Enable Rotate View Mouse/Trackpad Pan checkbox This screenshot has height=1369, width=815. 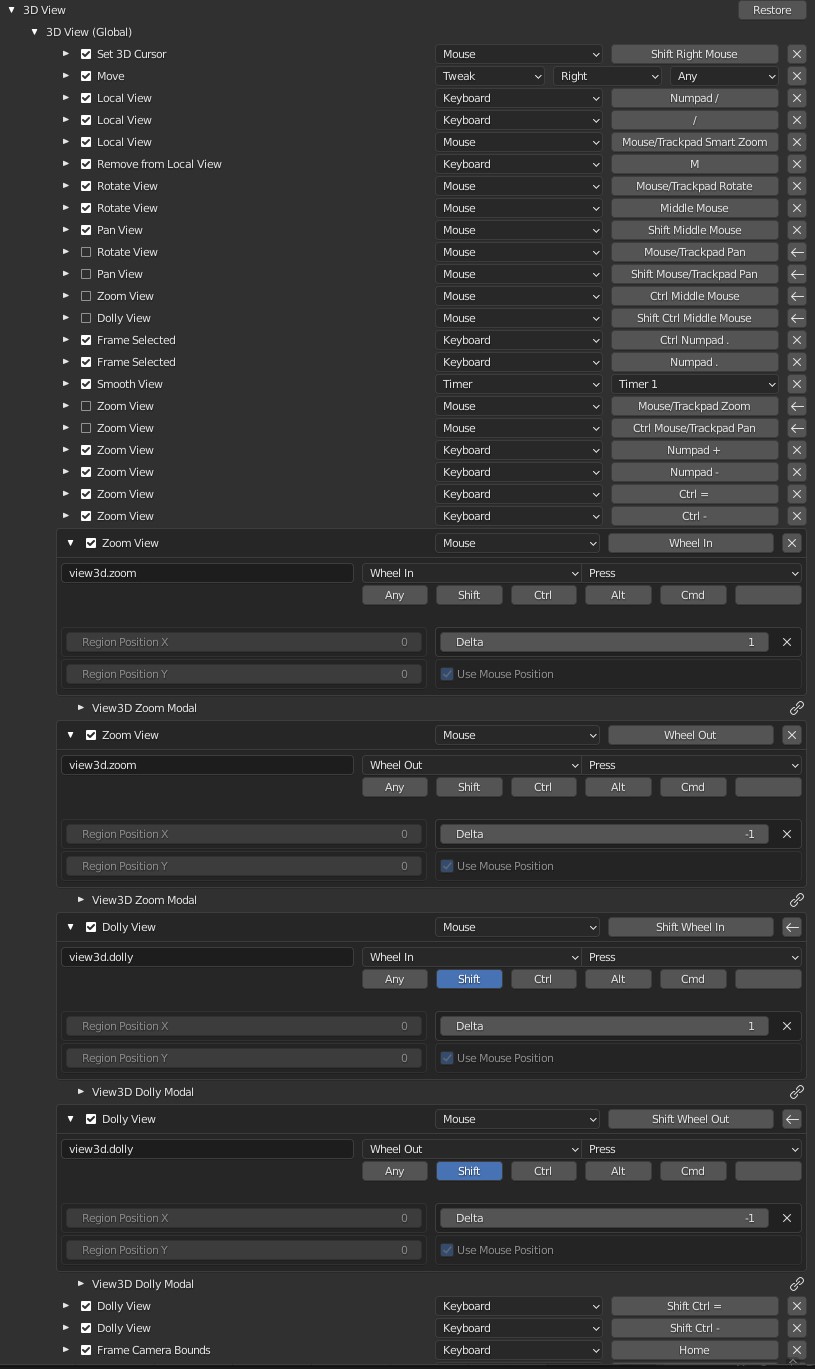click(x=86, y=252)
